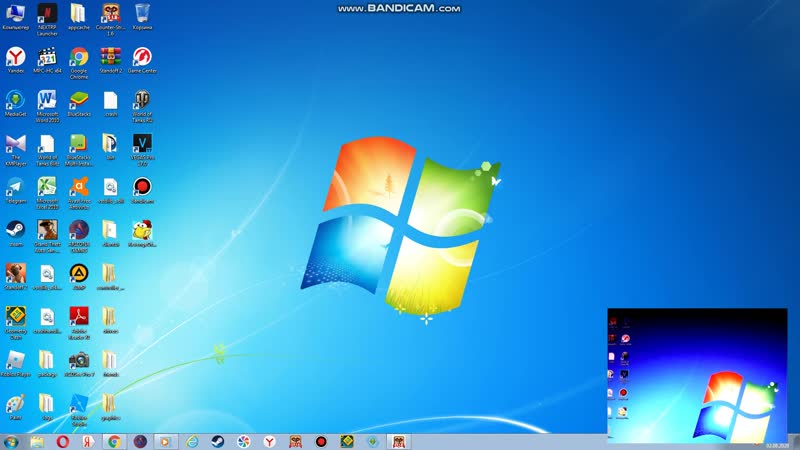The height and width of the screenshot is (450, 800).
Task: Select Avast Free Antivirus desktop shortcut
Action: (x=79, y=193)
